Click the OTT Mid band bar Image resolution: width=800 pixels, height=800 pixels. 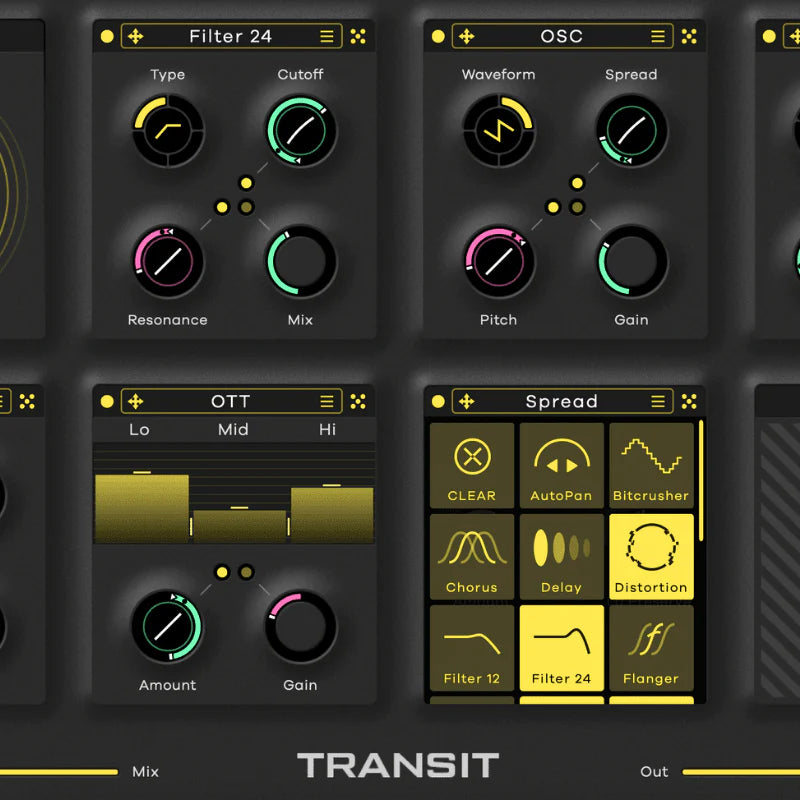240,526
